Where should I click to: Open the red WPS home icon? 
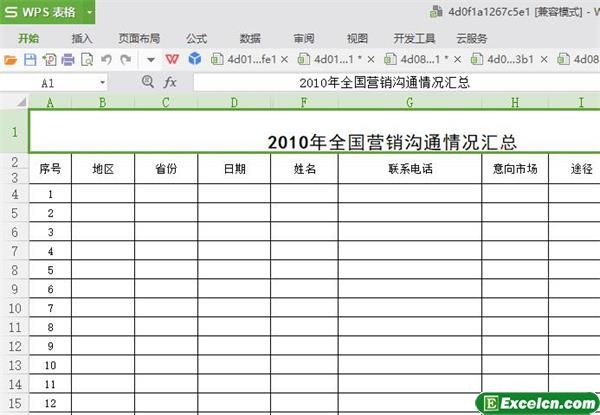click(172, 59)
